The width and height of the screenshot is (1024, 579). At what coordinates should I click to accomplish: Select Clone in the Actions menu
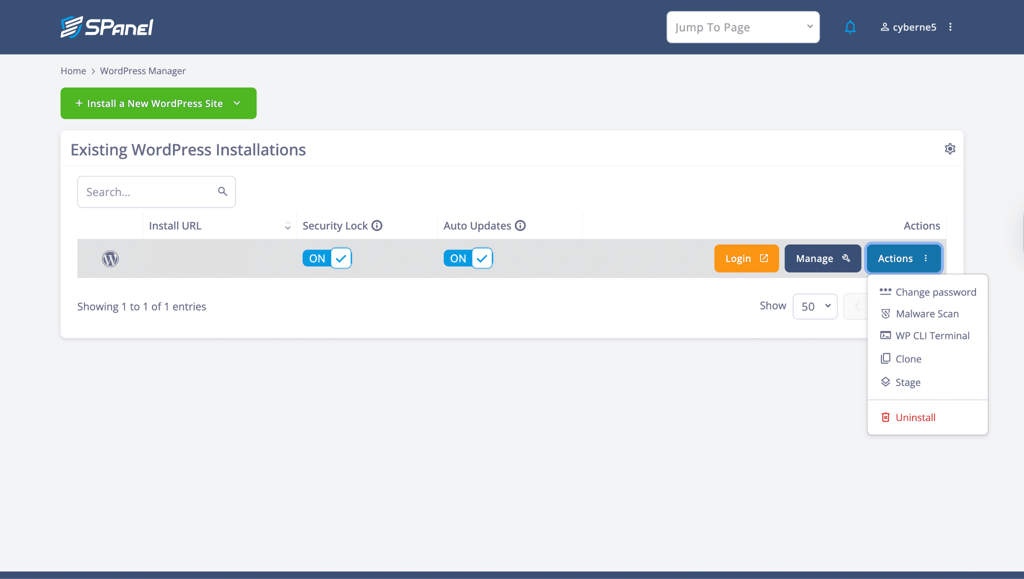pos(901,358)
